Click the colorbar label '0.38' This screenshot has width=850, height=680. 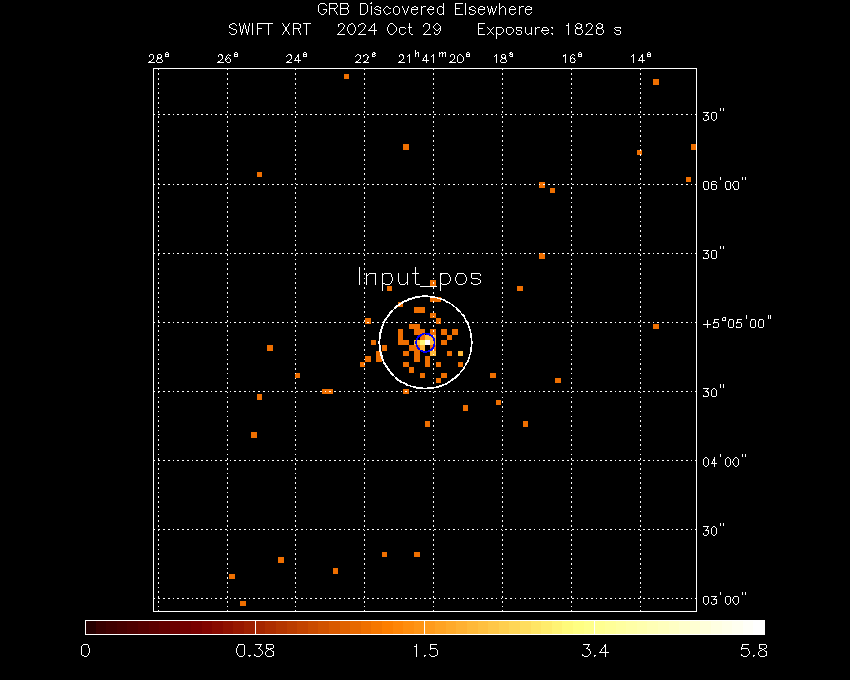point(255,651)
